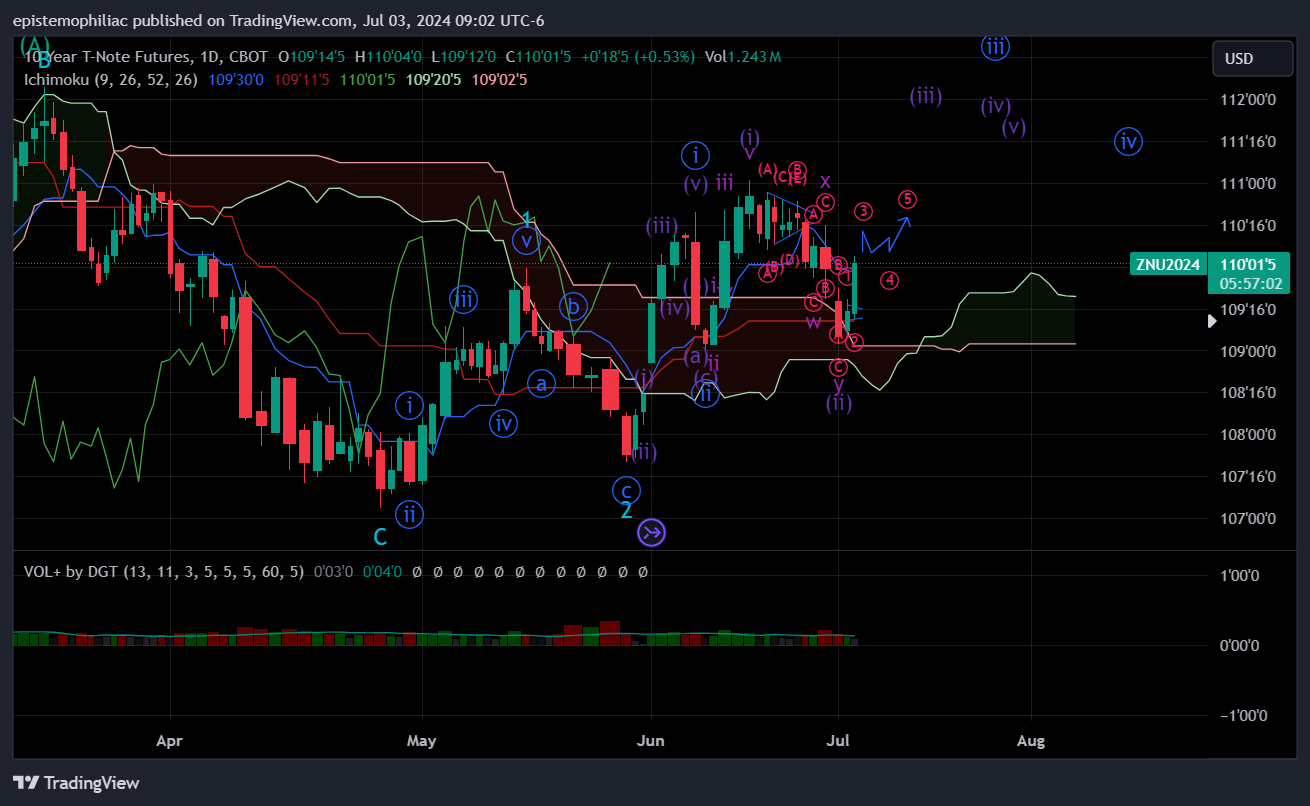This screenshot has height=806, width=1310.
Task: Select the magenta x wave label
Action: tap(825, 181)
